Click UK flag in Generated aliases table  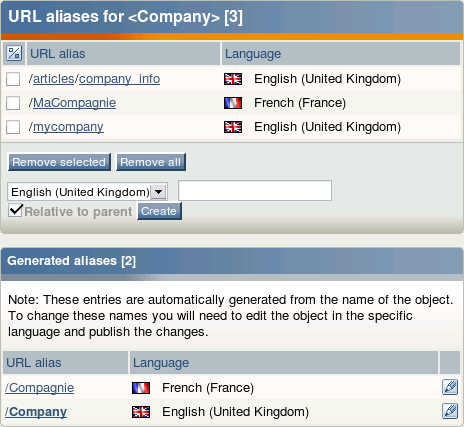[x=141, y=412]
